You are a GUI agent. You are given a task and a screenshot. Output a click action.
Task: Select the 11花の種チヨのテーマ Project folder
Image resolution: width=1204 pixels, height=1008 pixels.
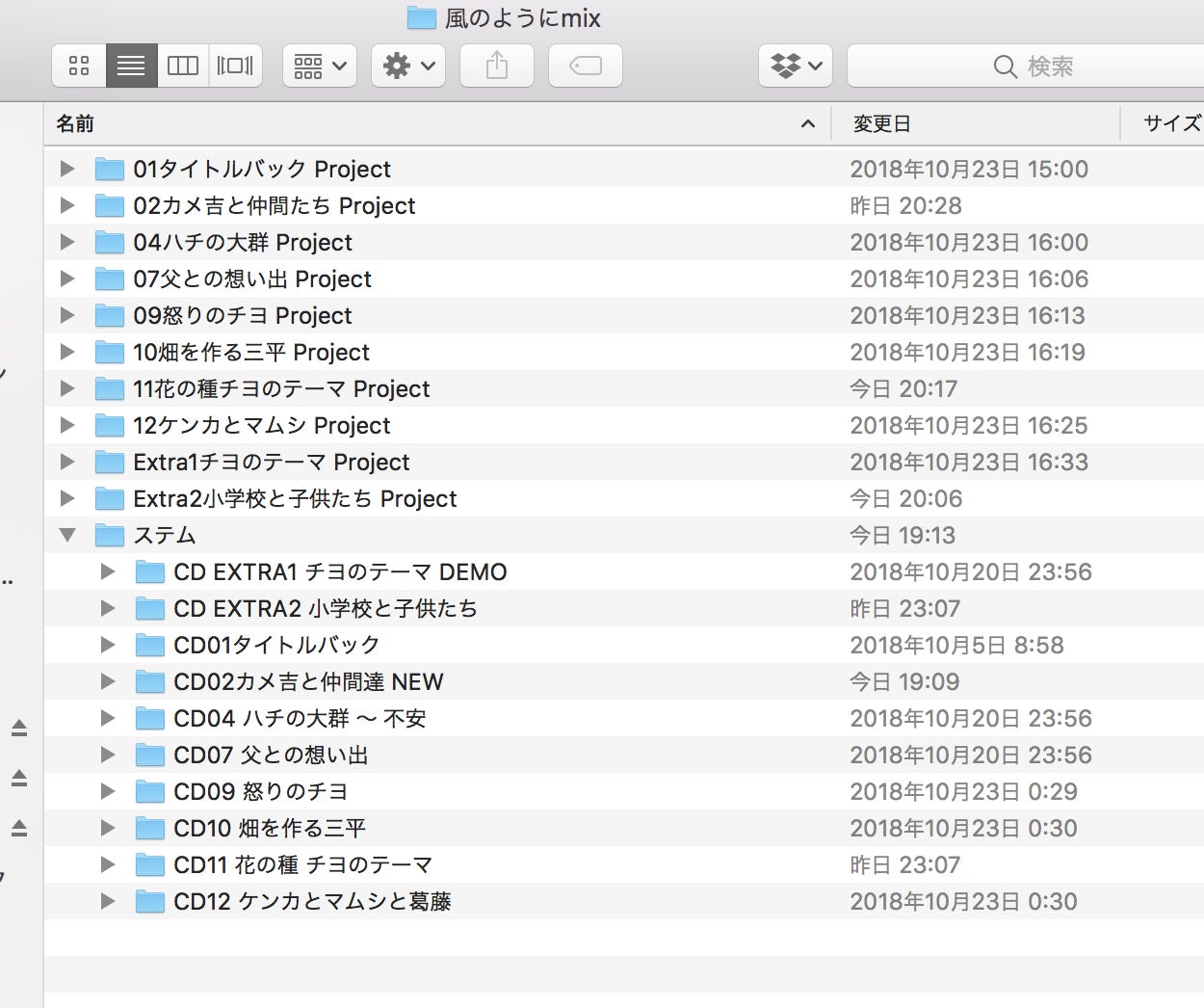[x=281, y=388]
